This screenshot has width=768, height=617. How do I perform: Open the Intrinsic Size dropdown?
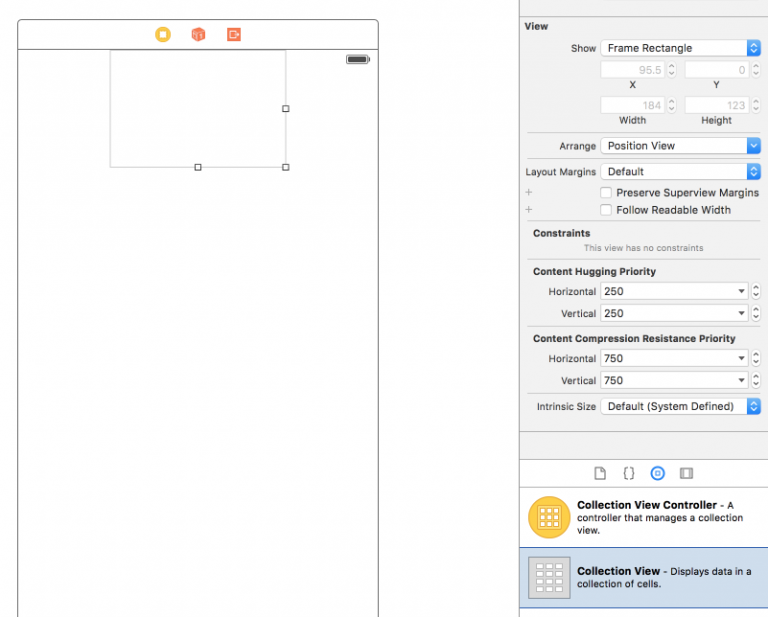[680, 407]
